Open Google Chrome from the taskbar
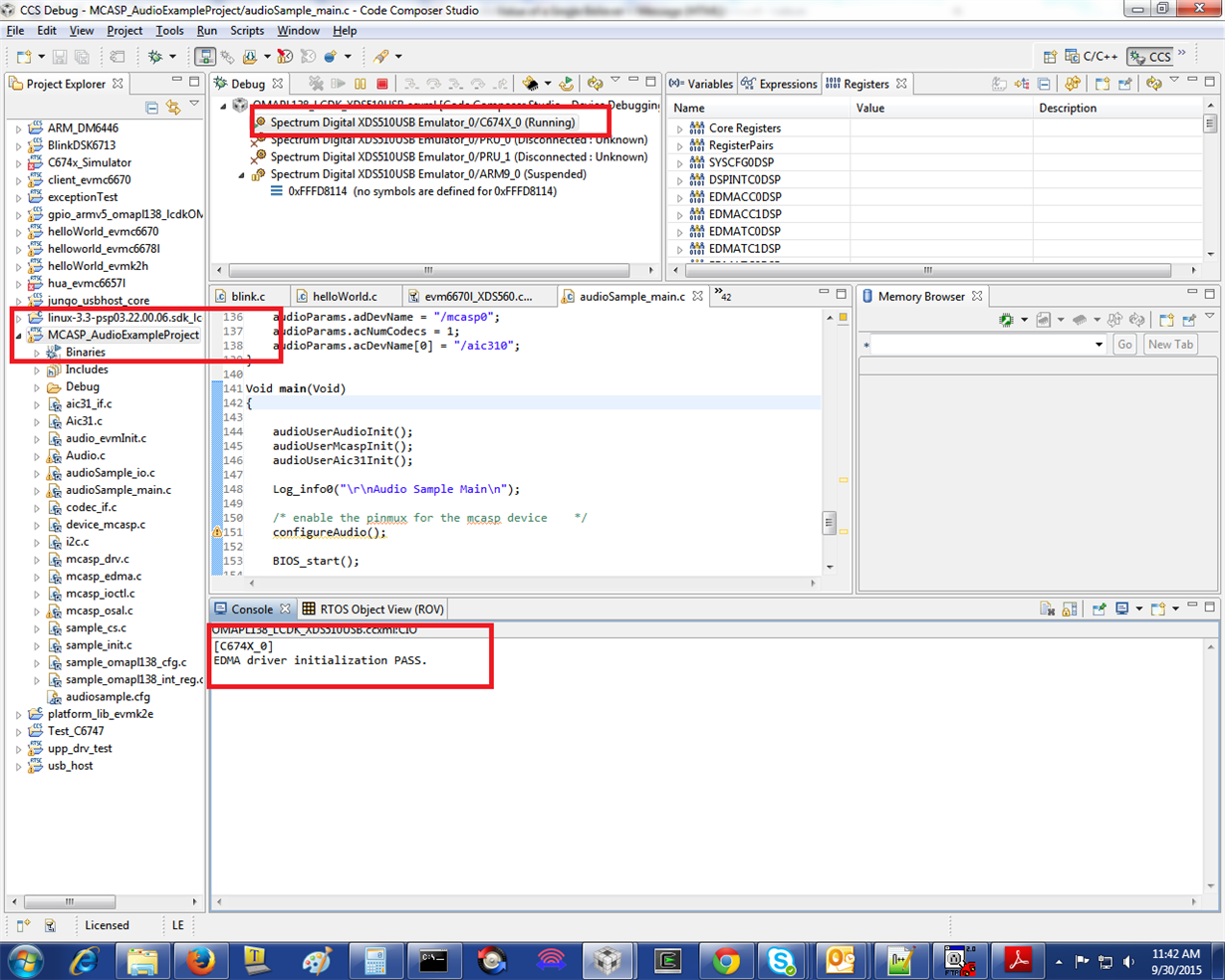 click(726, 961)
